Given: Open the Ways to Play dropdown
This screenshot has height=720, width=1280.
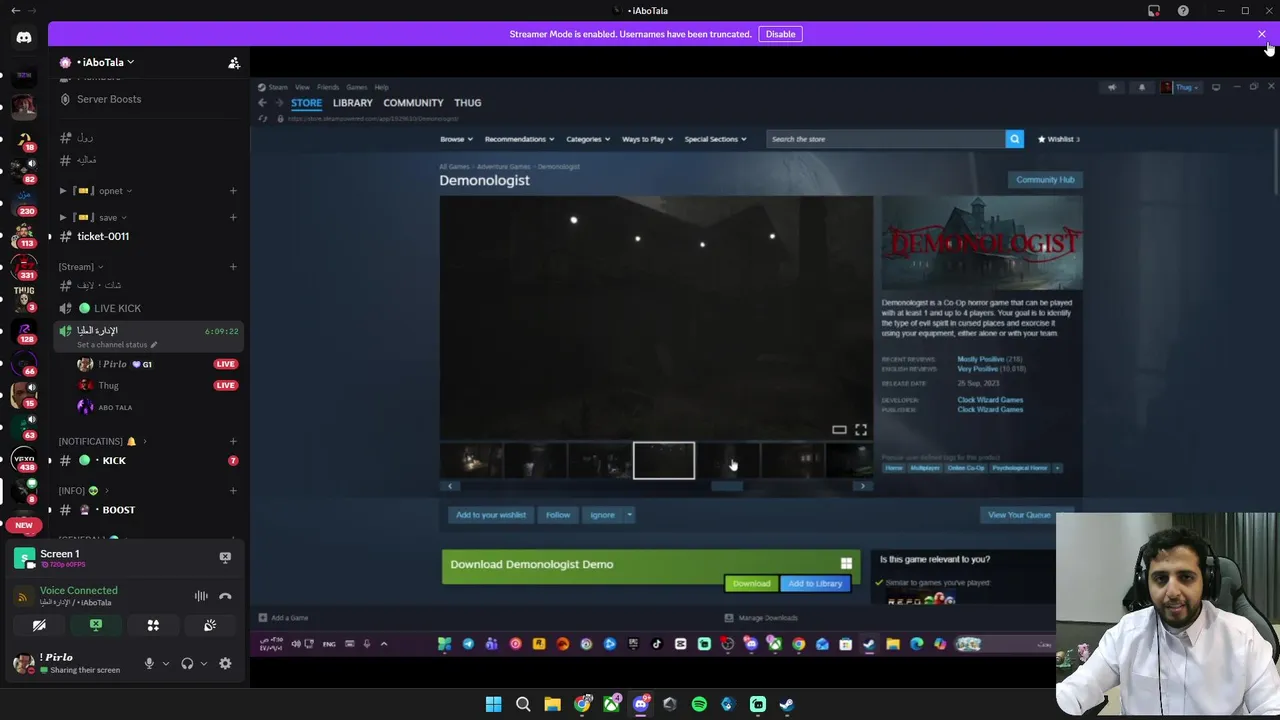Looking at the screenshot, I should [647, 139].
